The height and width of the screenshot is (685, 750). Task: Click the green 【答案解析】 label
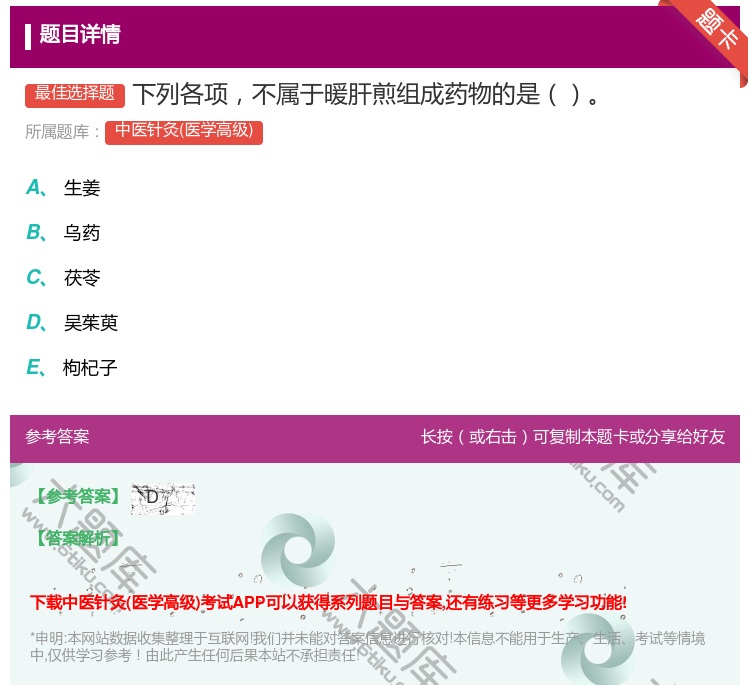pyautogui.click(x=78, y=538)
